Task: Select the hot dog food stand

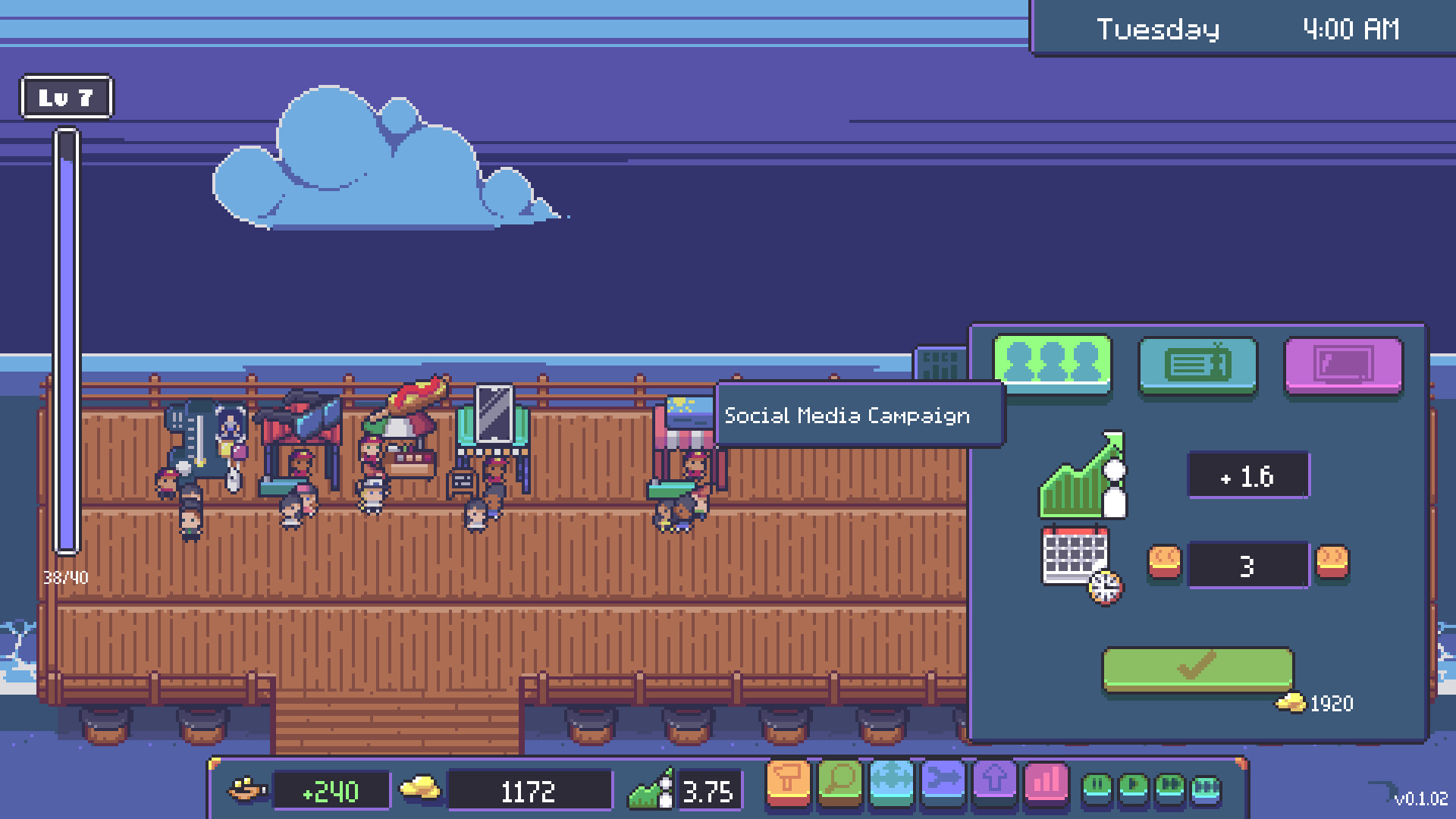Action: point(404,428)
